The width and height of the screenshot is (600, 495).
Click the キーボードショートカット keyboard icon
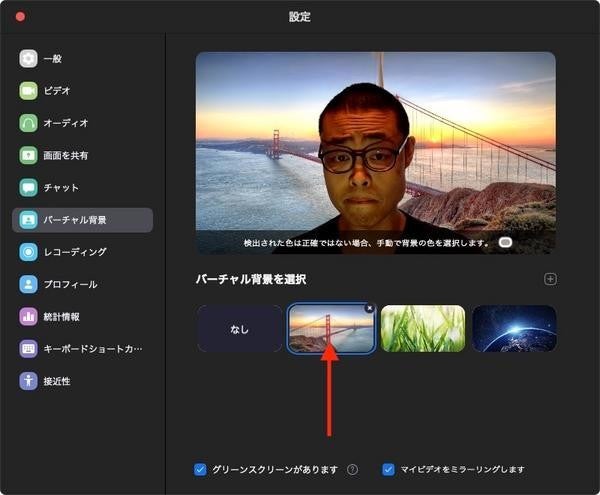click(28, 349)
